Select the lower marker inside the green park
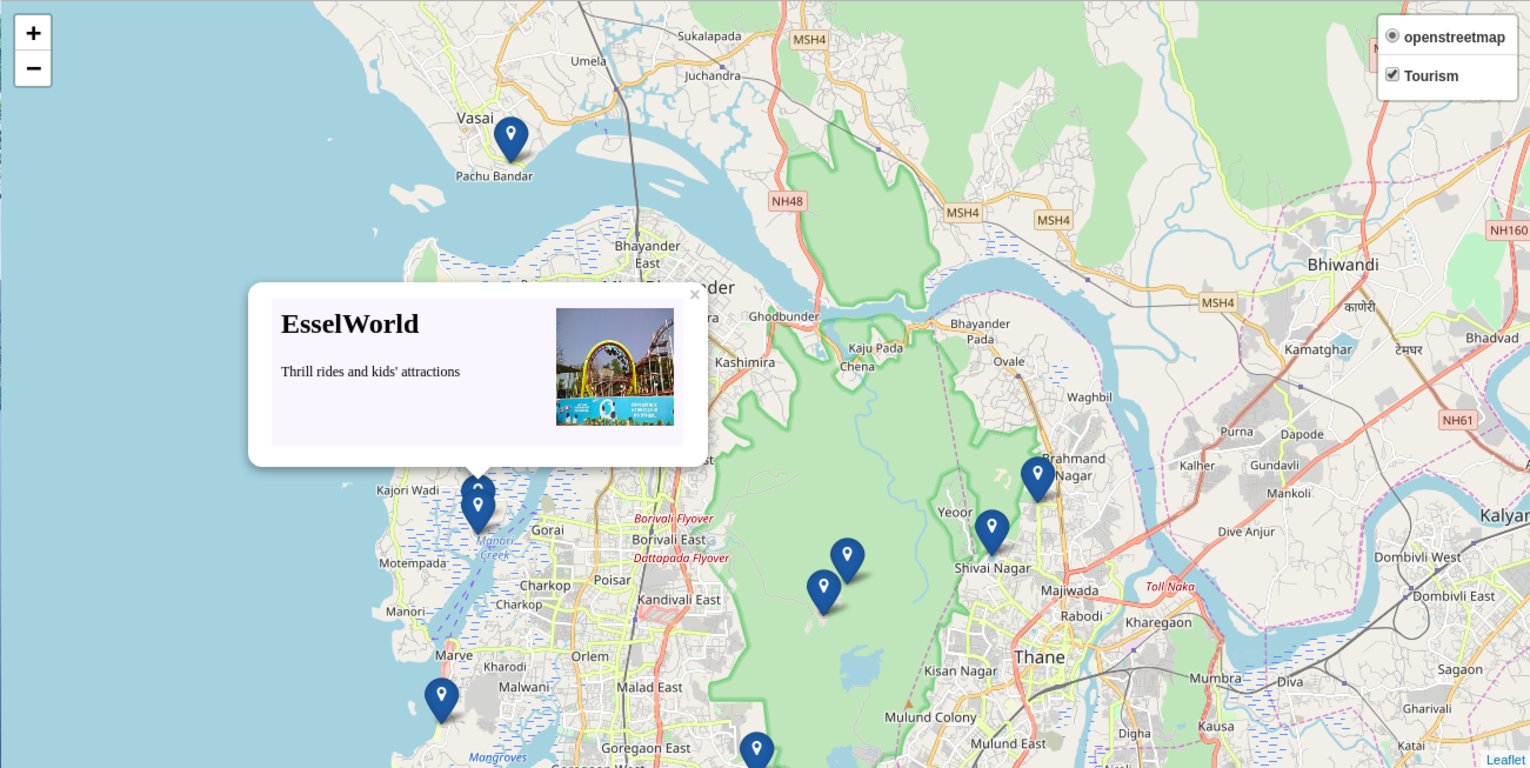 [824, 592]
